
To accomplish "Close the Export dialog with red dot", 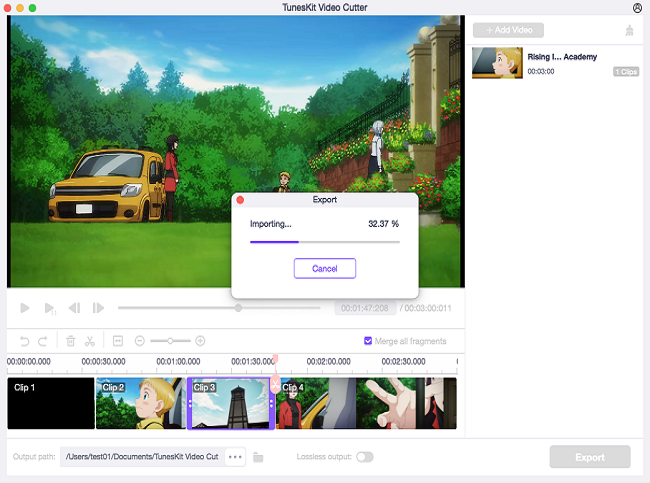I will coord(240,200).
